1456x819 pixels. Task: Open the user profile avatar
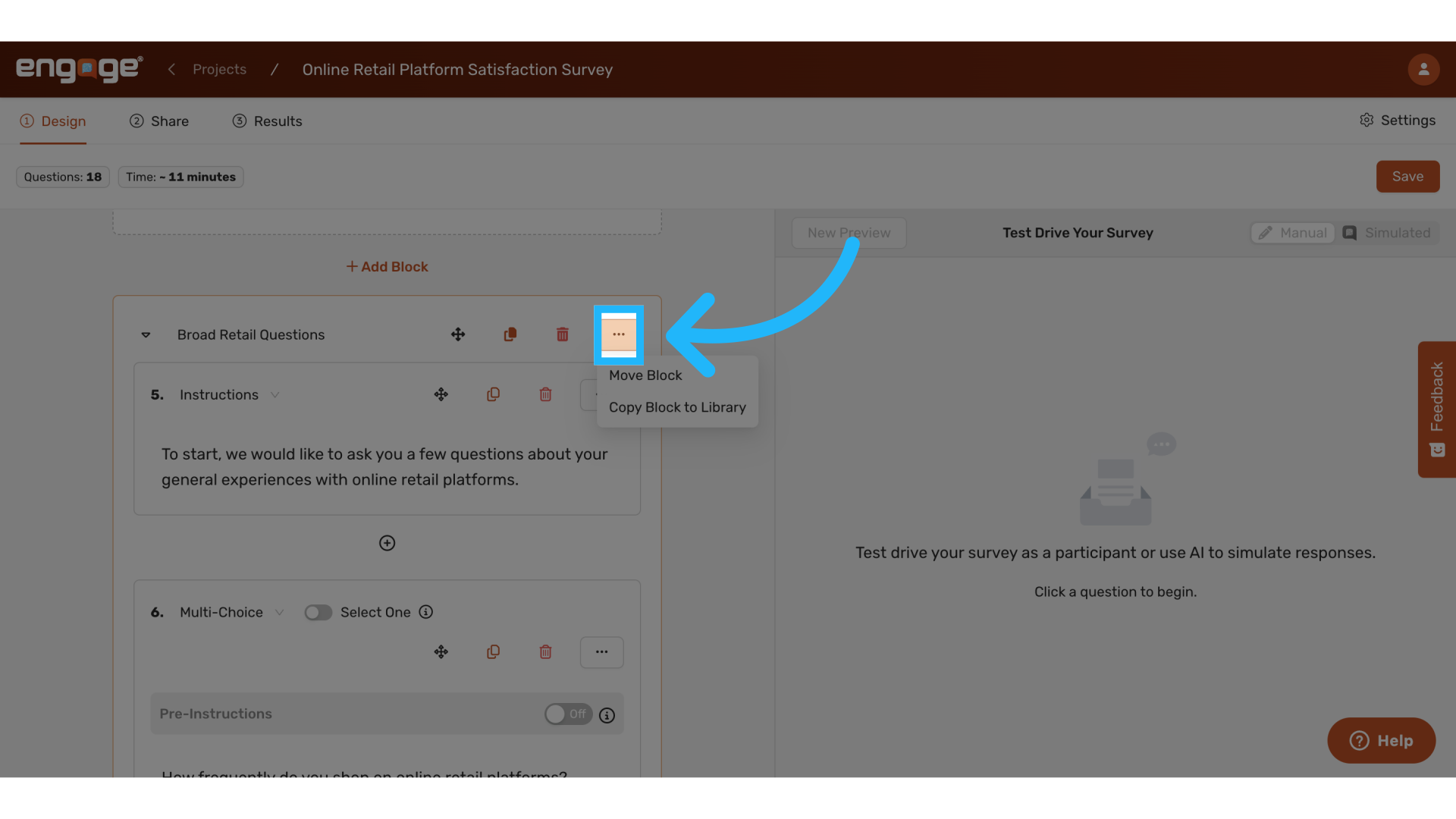(x=1423, y=69)
